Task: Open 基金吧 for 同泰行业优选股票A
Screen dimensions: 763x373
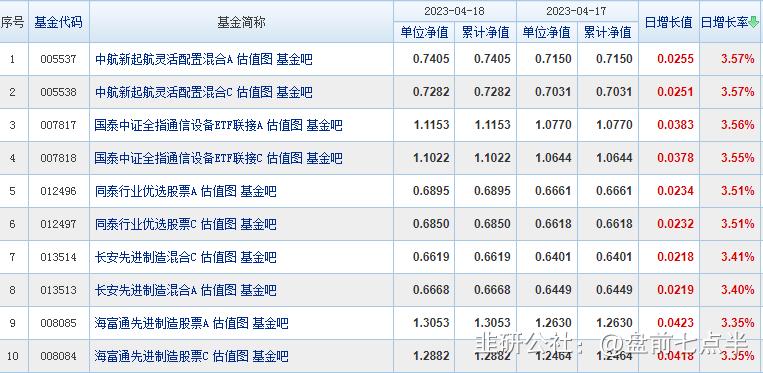Action: click(258, 191)
